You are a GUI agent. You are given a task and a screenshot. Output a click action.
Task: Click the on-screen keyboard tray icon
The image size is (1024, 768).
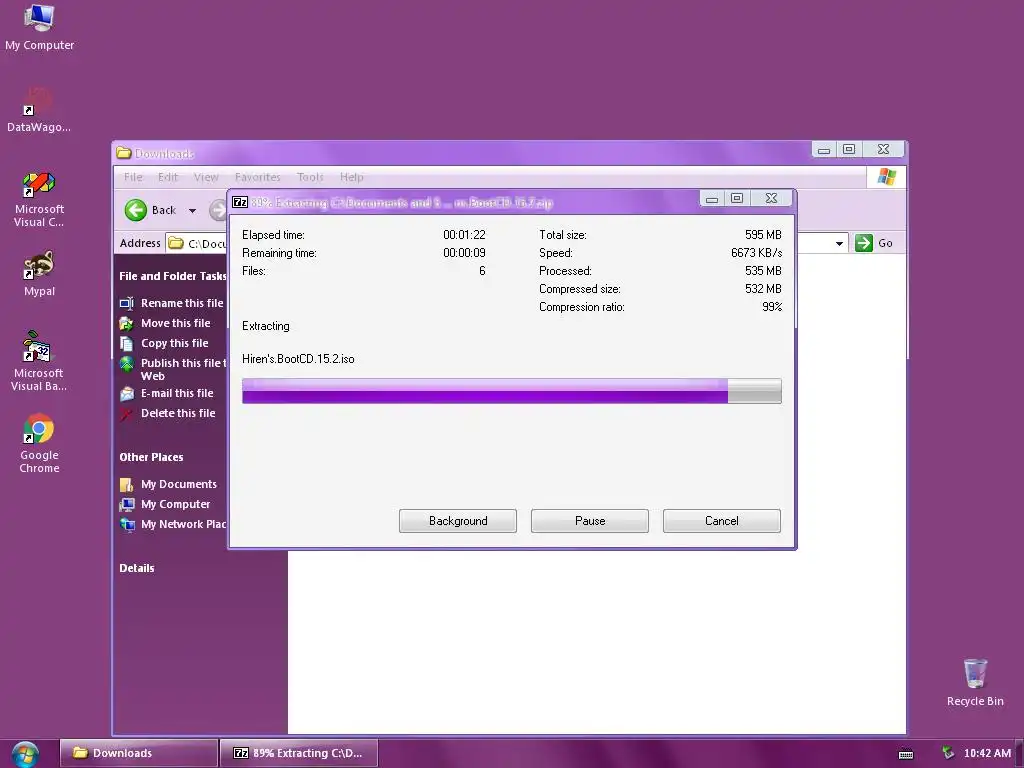pos(906,754)
